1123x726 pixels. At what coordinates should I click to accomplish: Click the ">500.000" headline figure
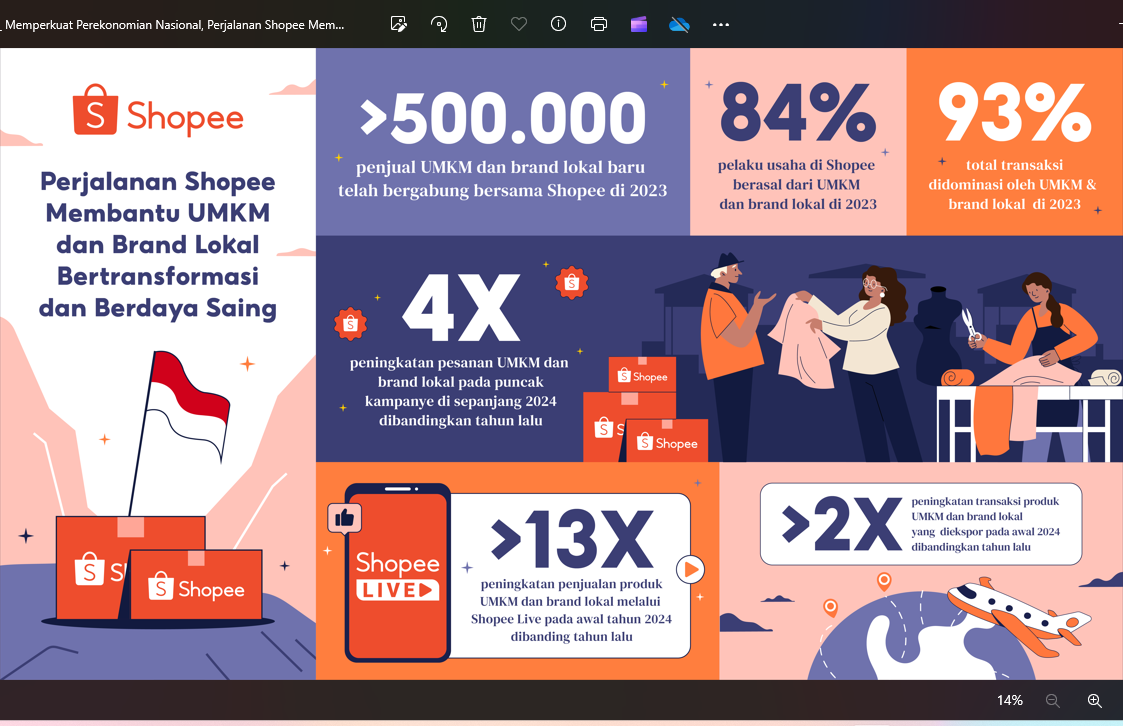coord(503,117)
